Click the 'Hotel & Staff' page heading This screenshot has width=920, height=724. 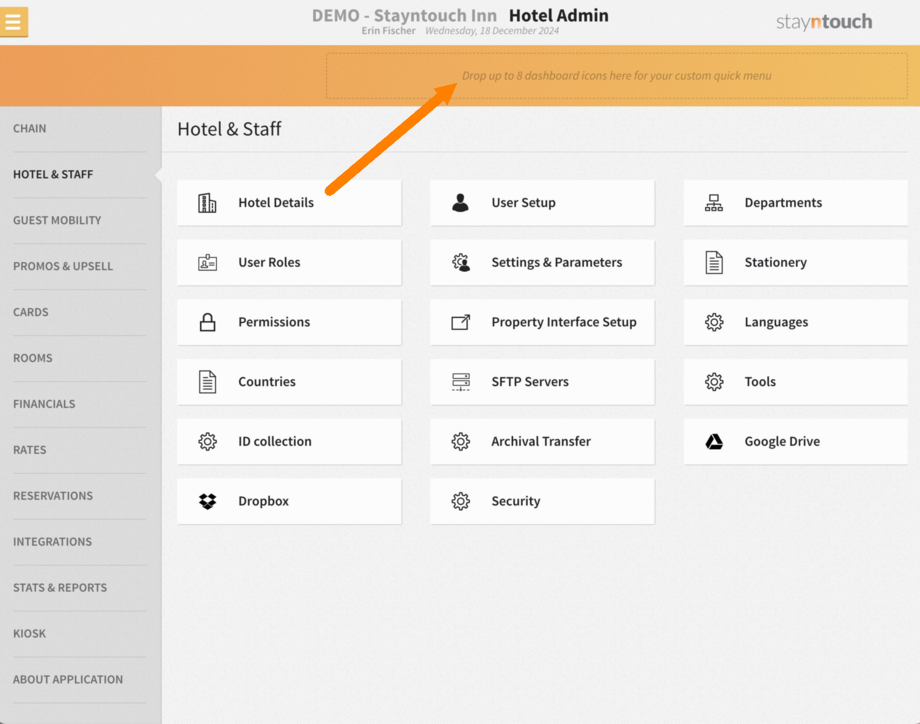229,129
